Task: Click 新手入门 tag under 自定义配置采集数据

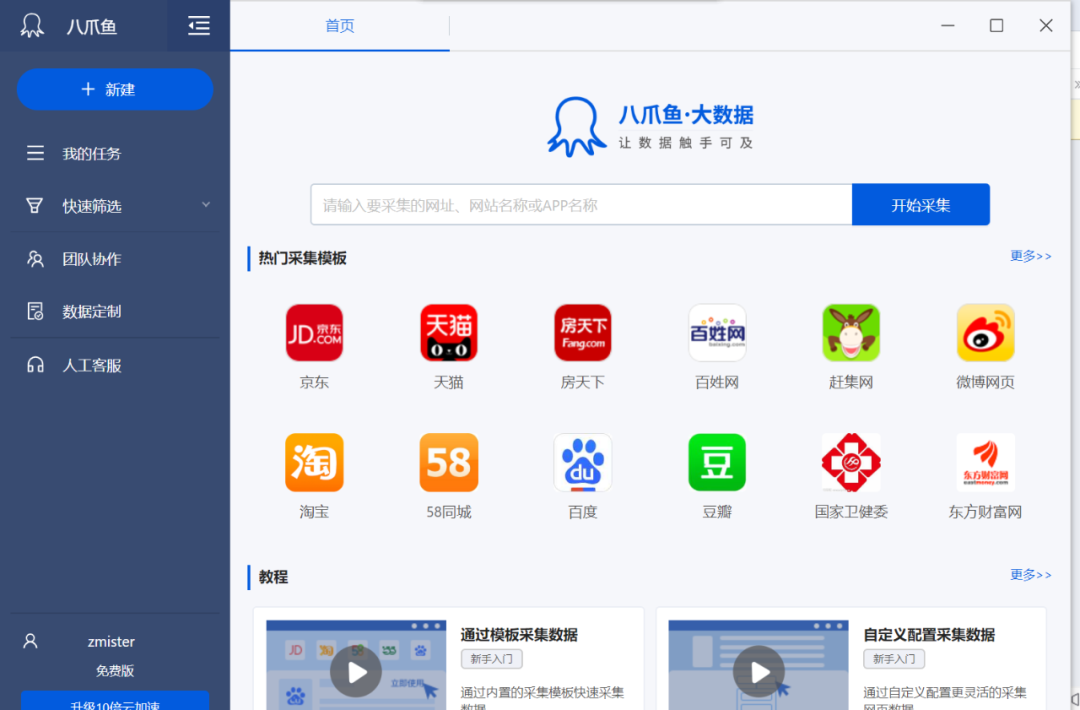Action: 894,659
